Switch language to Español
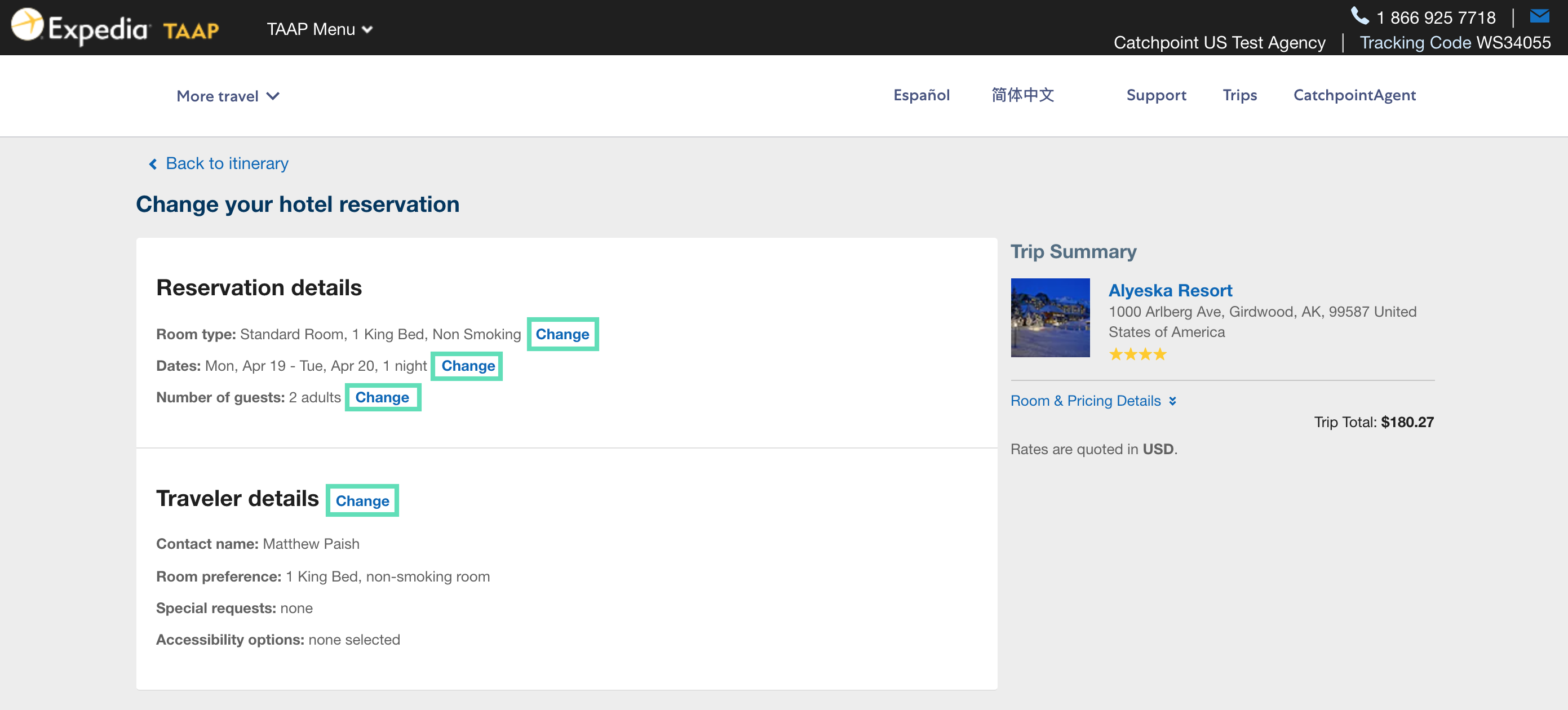Image resolution: width=1568 pixels, height=710 pixels. click(x=921, y=95)
